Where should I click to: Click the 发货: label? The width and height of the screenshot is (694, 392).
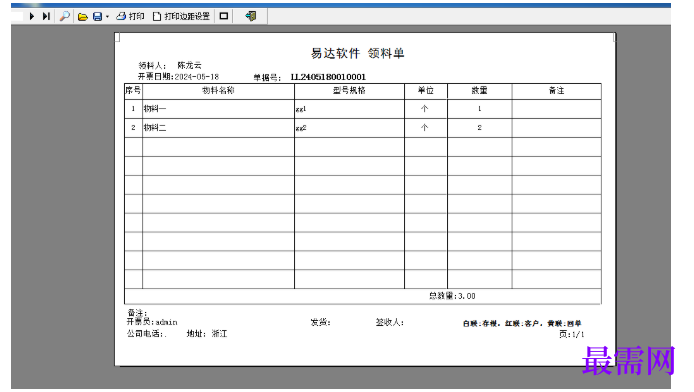[320, 323]
